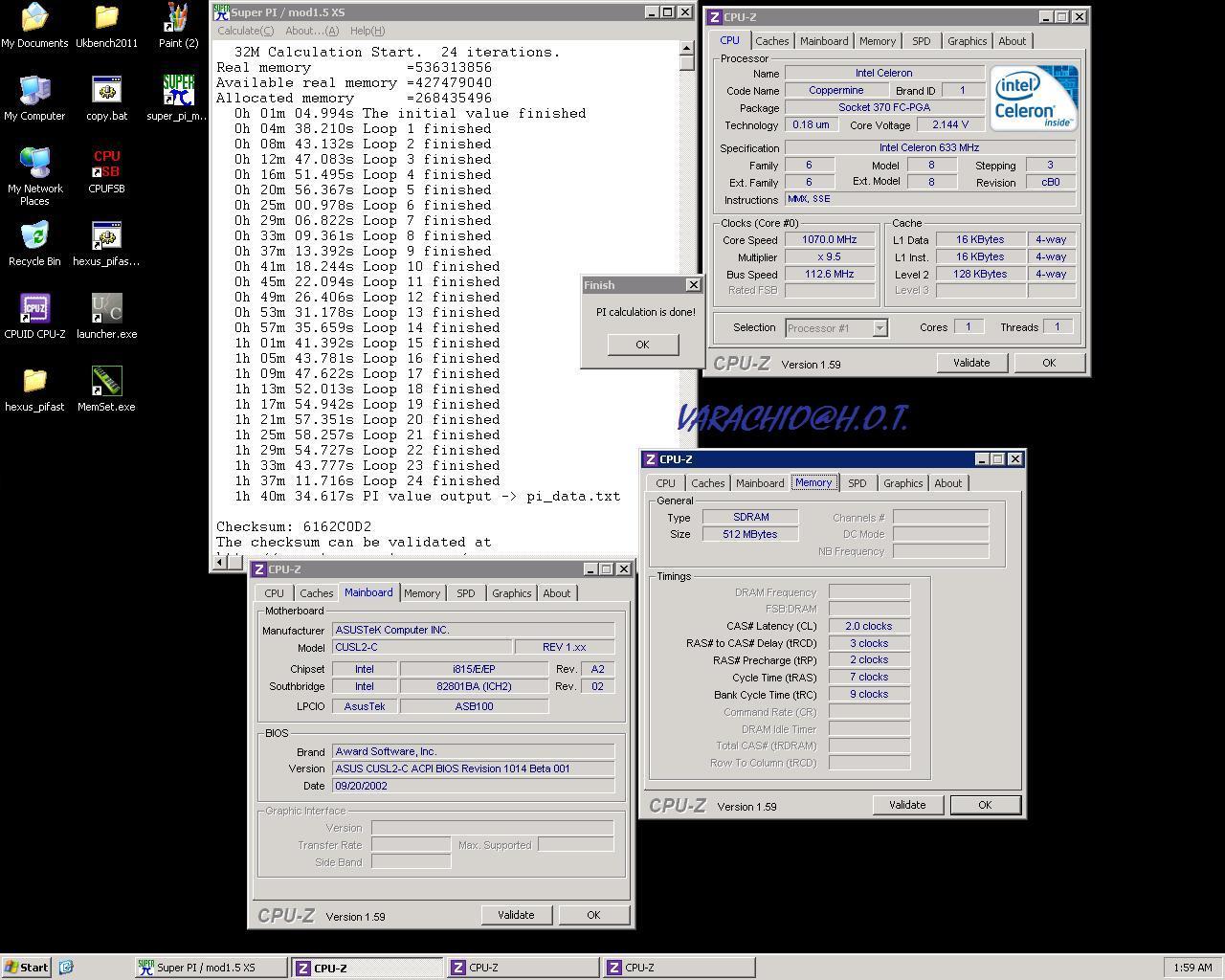The image size is (1225, 980).
Task: Select launcher.exe desktop icon
Action: [x=106, y=317]
